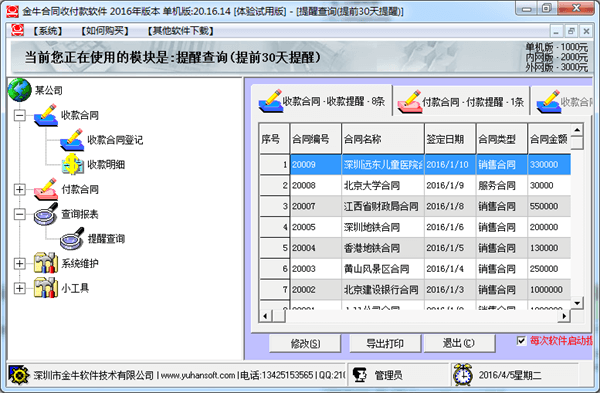The height and width of the screenshot is (393, 600).
Task: Click the 收款合同登记 pencil icon
Action: tap(72, 140)
